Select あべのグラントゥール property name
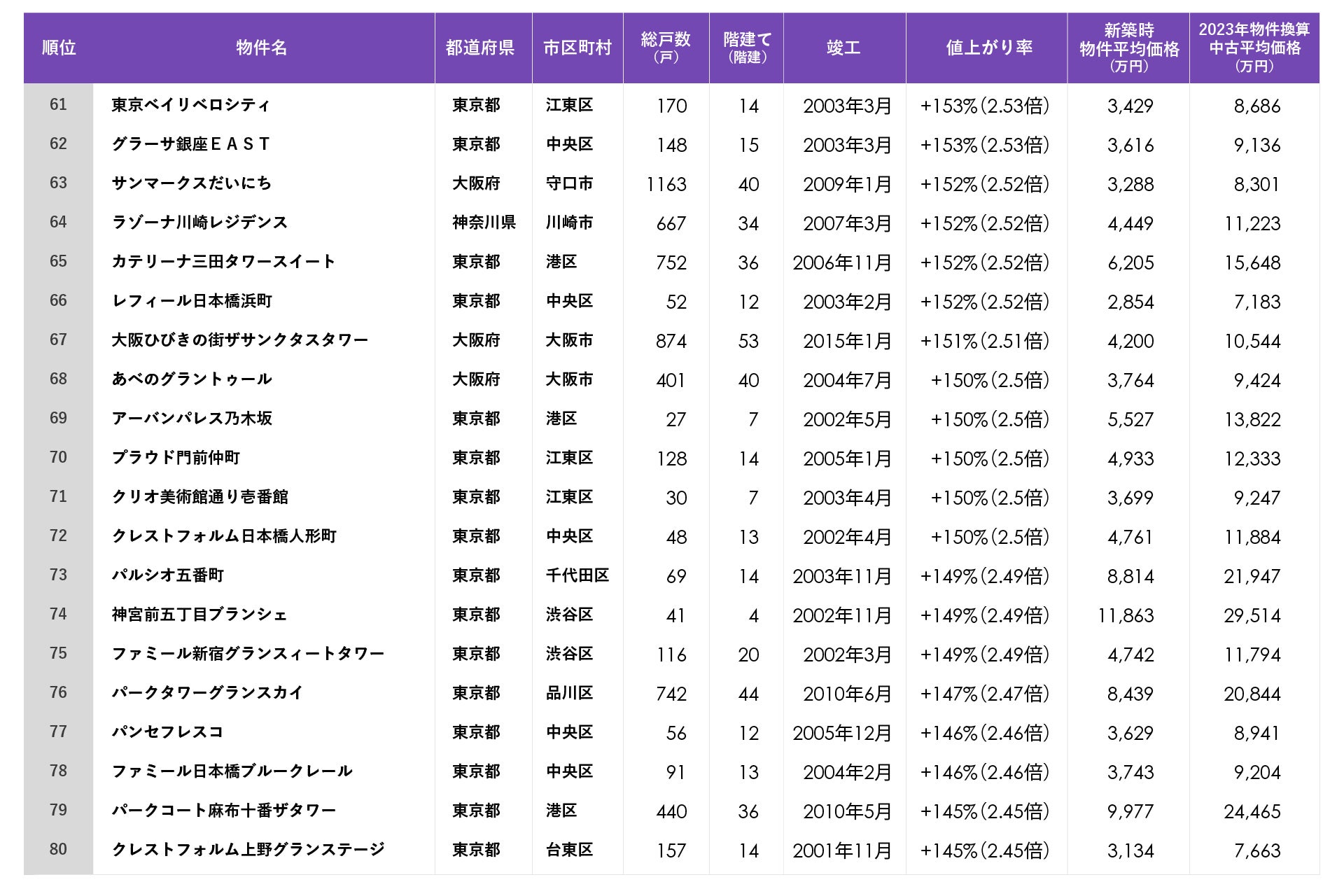 point(192,379)
